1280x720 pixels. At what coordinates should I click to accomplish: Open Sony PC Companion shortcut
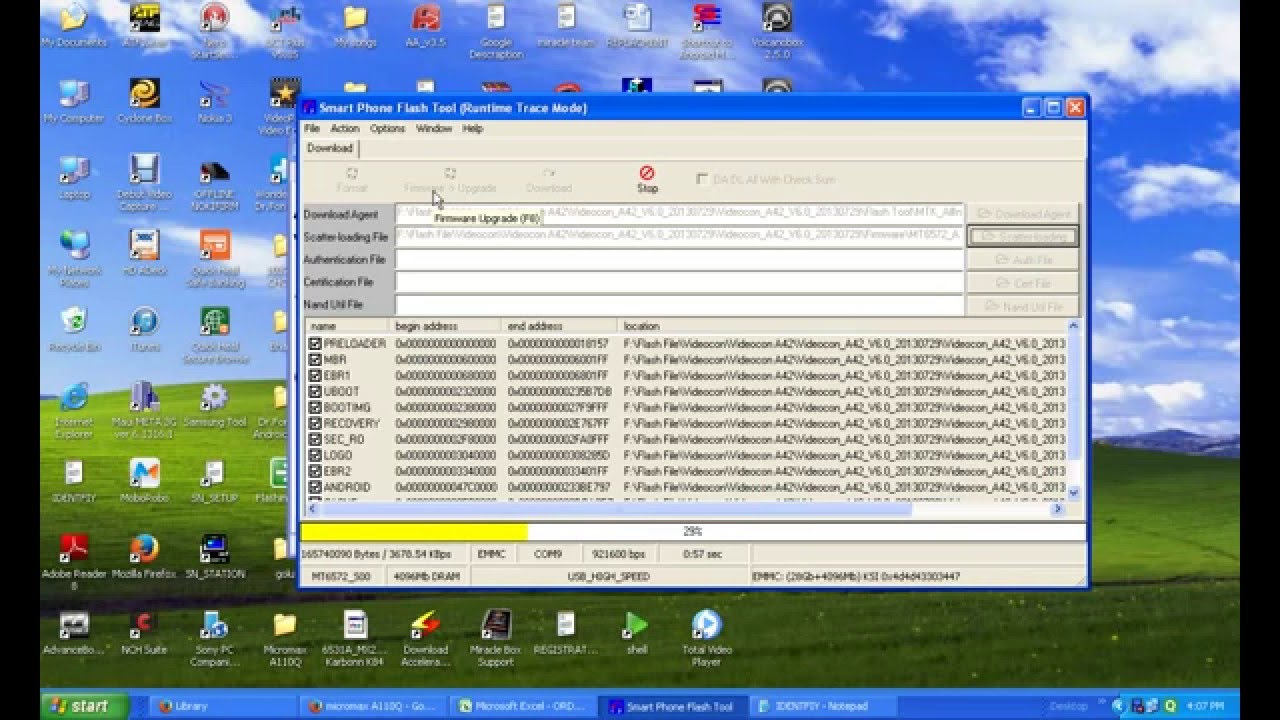pos(215,638)
